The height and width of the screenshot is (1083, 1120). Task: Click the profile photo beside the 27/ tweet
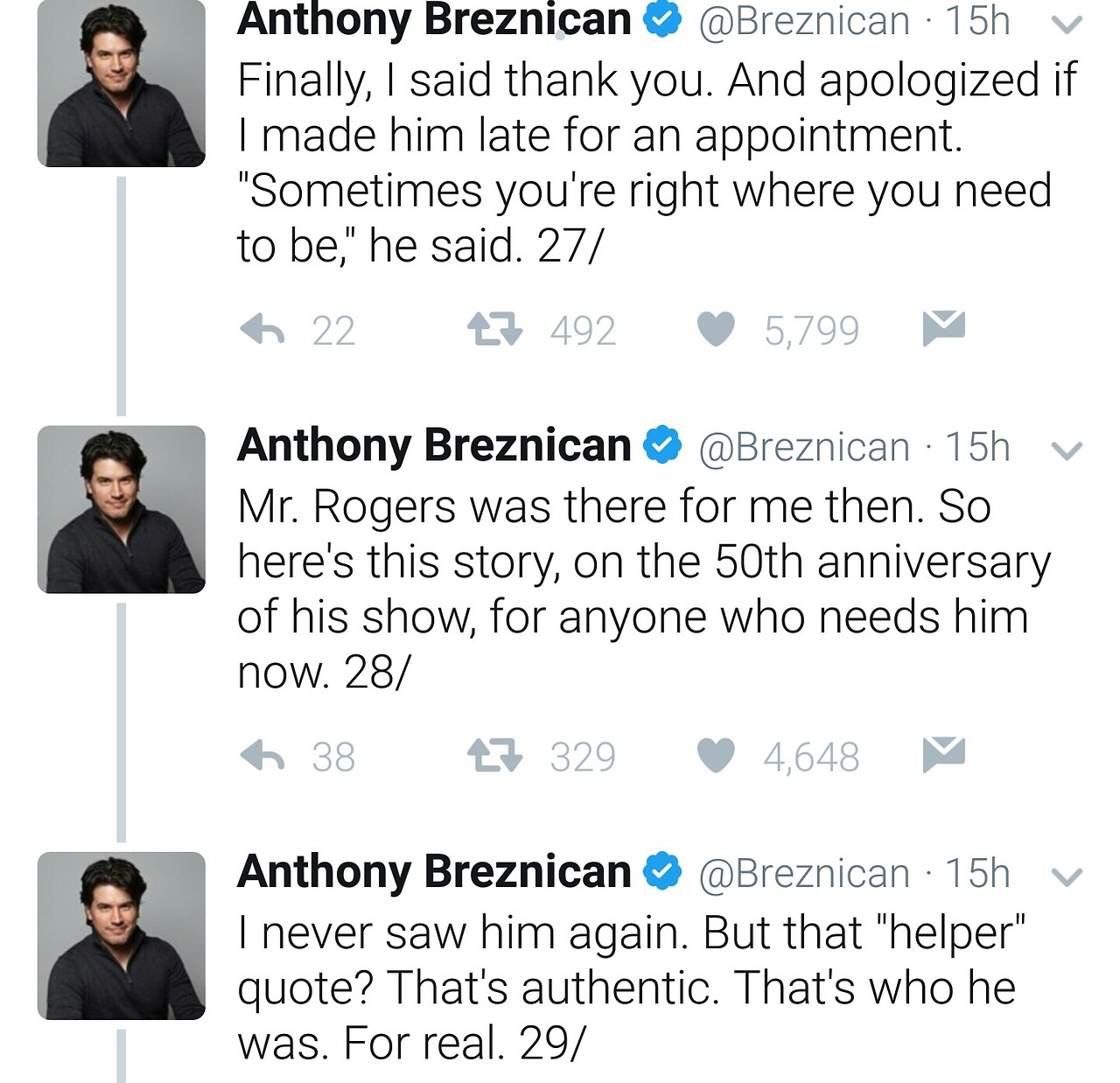click(x=121, y=84)
